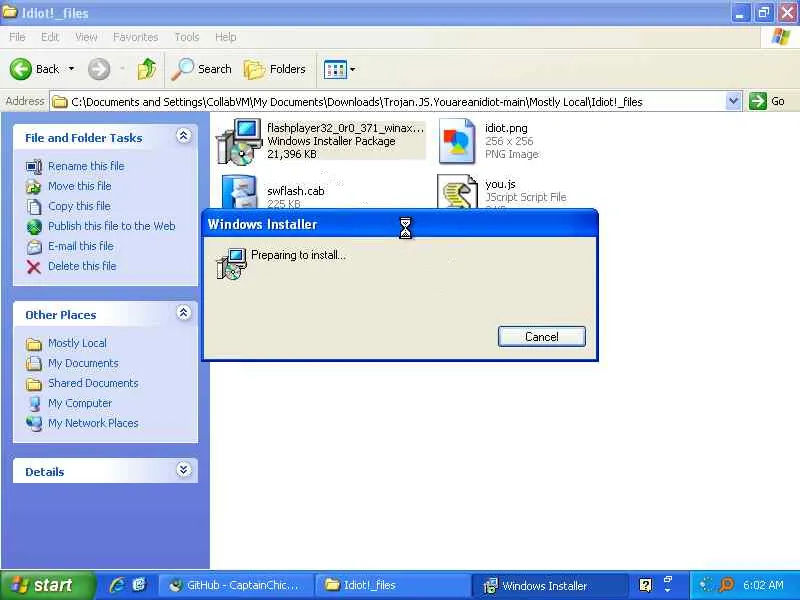Viewport: 800px width, 600px height.
Task: Click Move this file
Action: [x=80, y=186]
